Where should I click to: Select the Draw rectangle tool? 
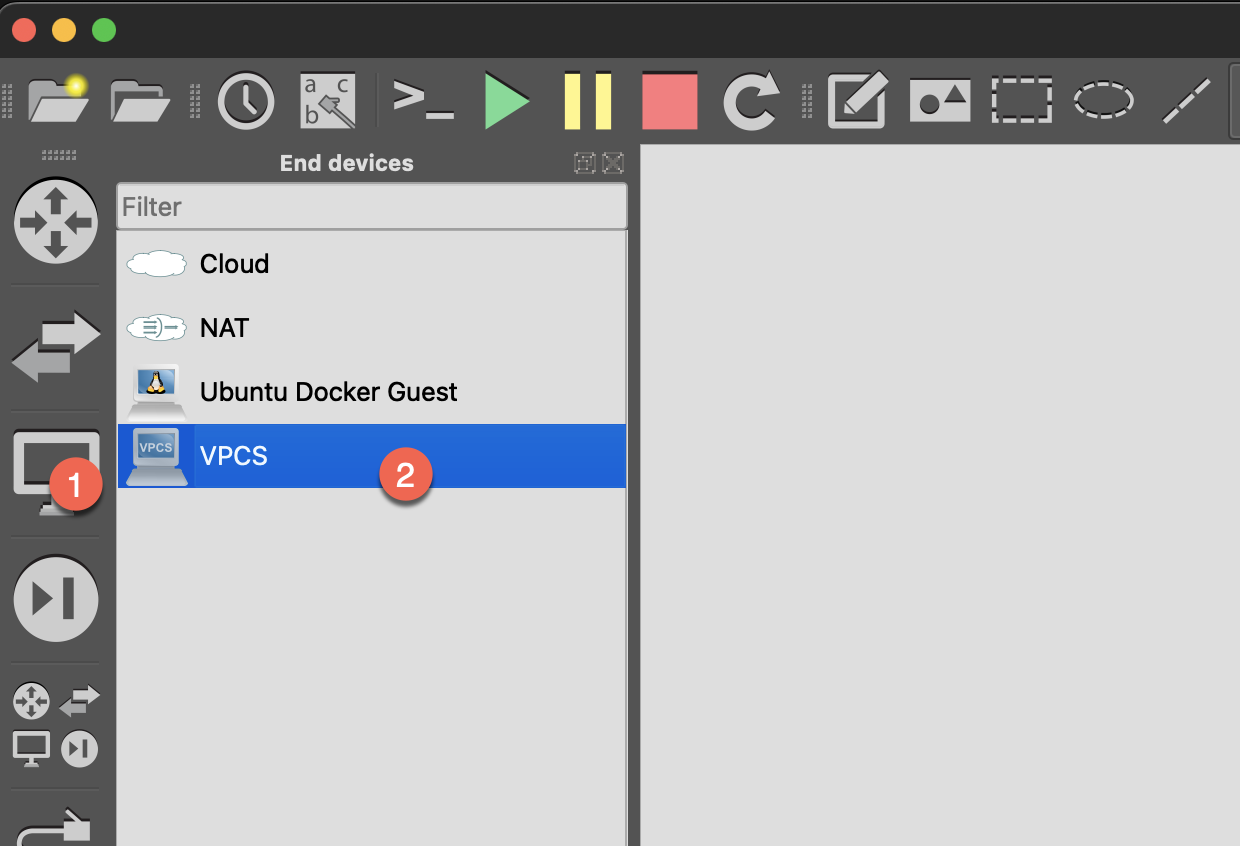point(1021,100)
